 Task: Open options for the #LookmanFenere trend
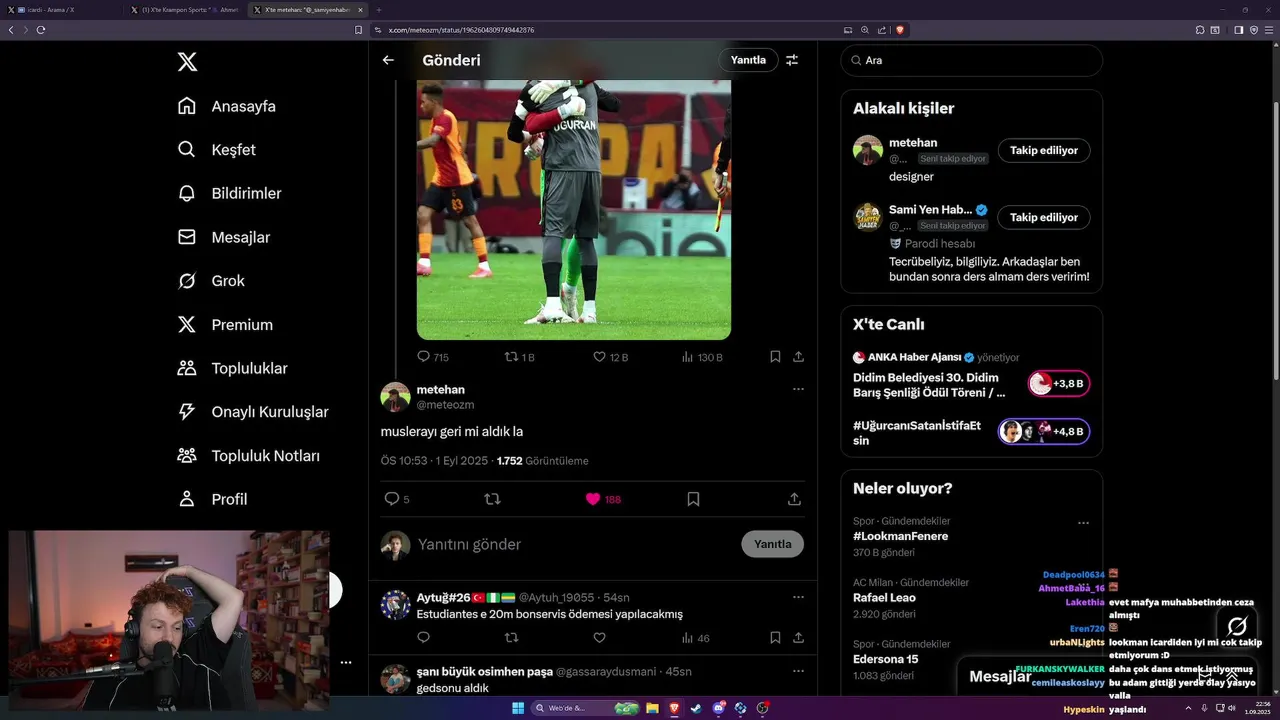1083,523
